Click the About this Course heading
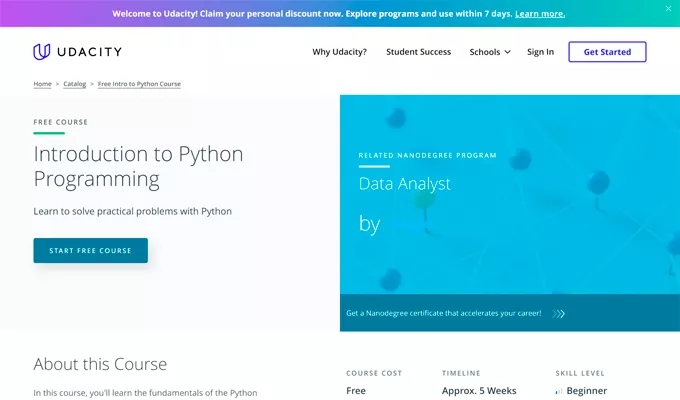 tap(100, 364)
